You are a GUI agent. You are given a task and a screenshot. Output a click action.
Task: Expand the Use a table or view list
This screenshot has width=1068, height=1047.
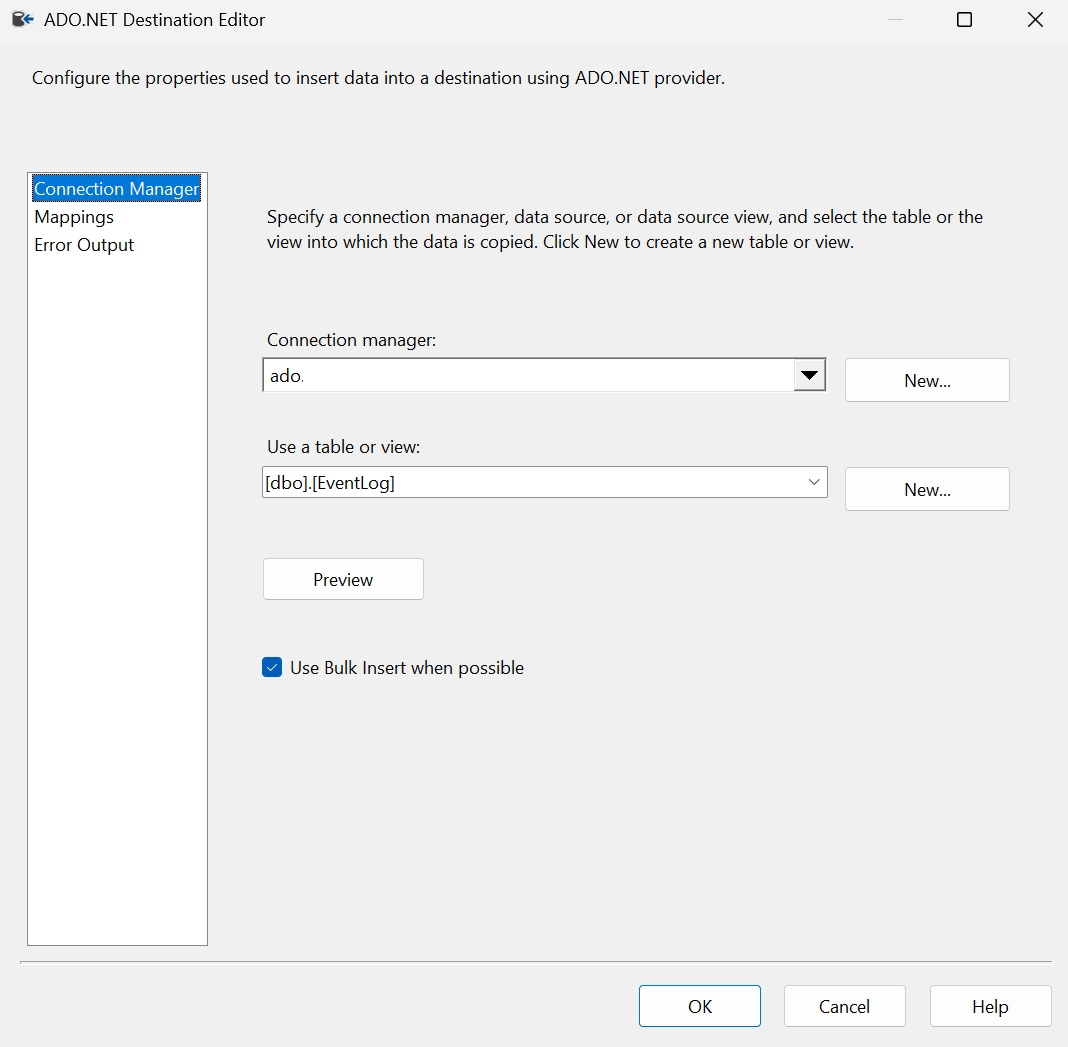point(813,481)
